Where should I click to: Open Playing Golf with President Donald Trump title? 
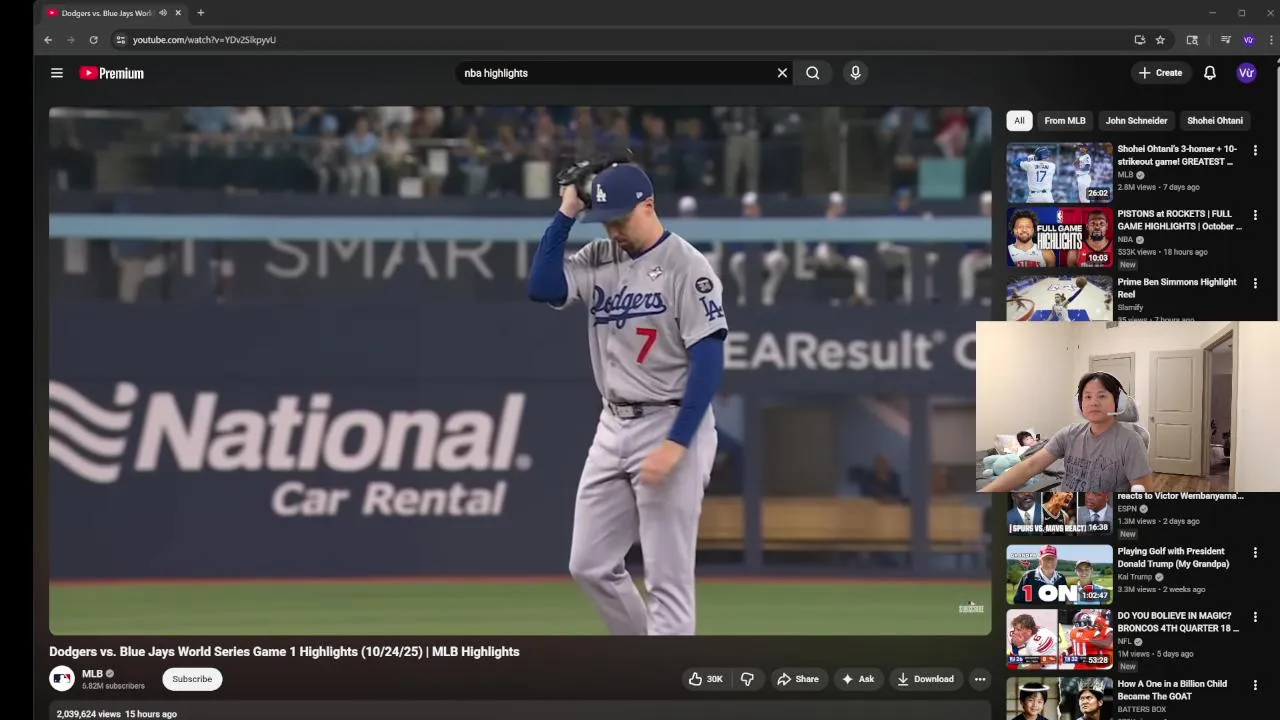[1171, 557]
